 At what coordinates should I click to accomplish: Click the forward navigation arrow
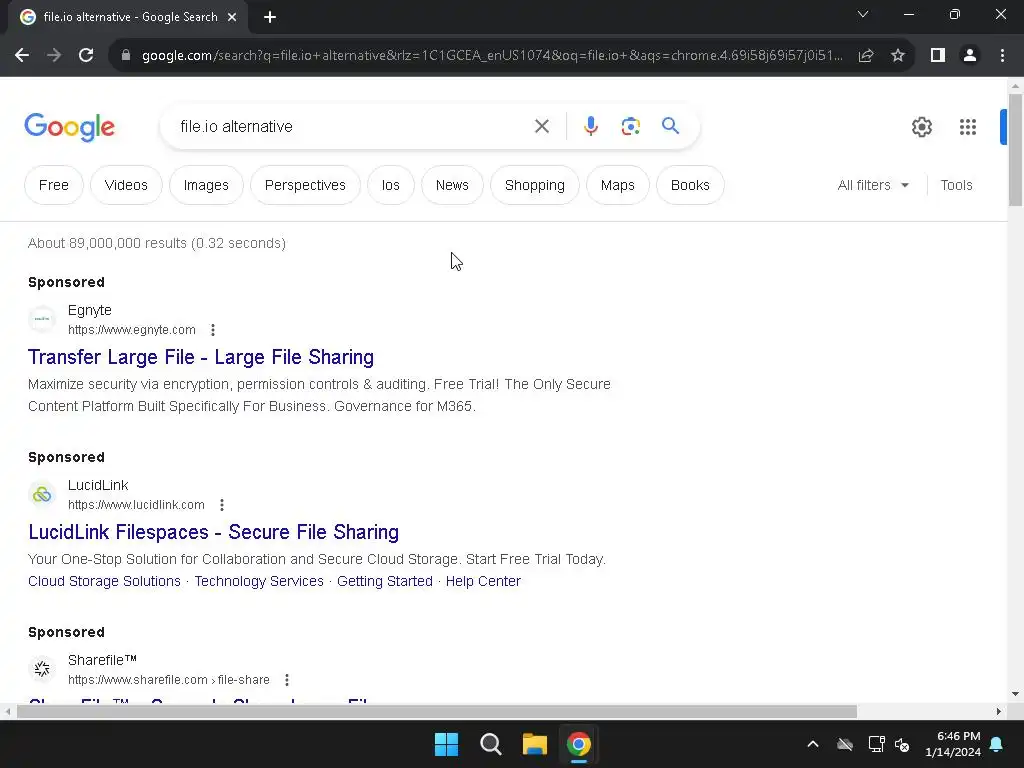(x=54, y=56)
